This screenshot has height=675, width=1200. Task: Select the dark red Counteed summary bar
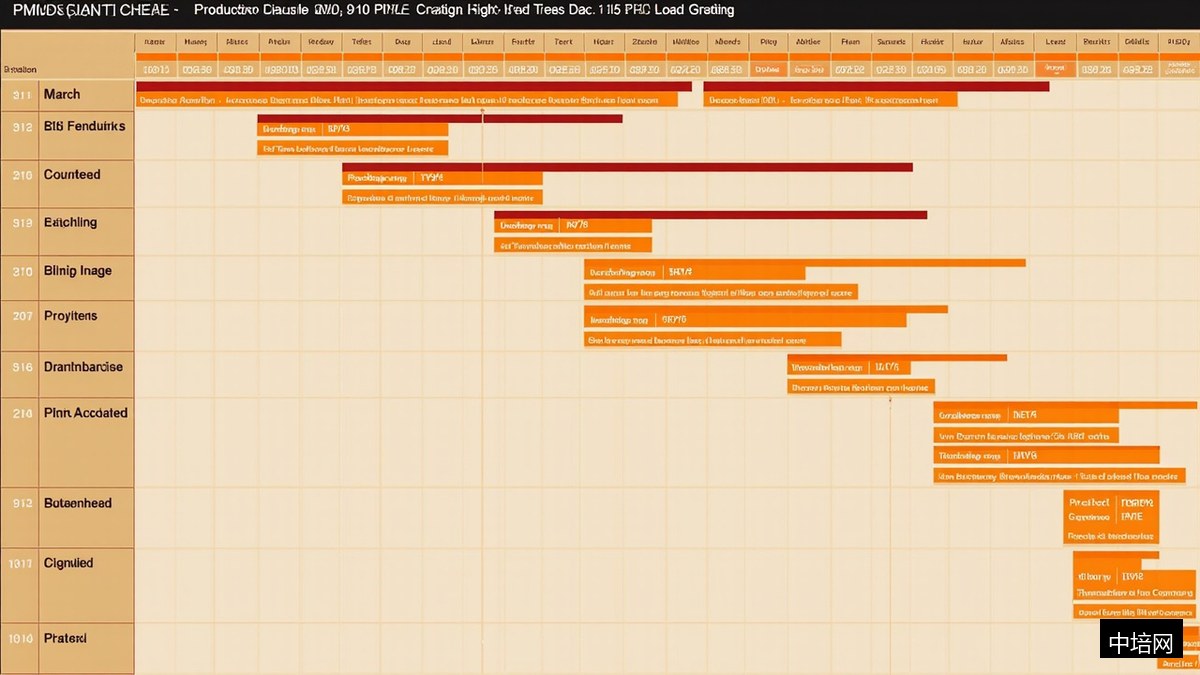pyautogui.click(x=627, y=167)
